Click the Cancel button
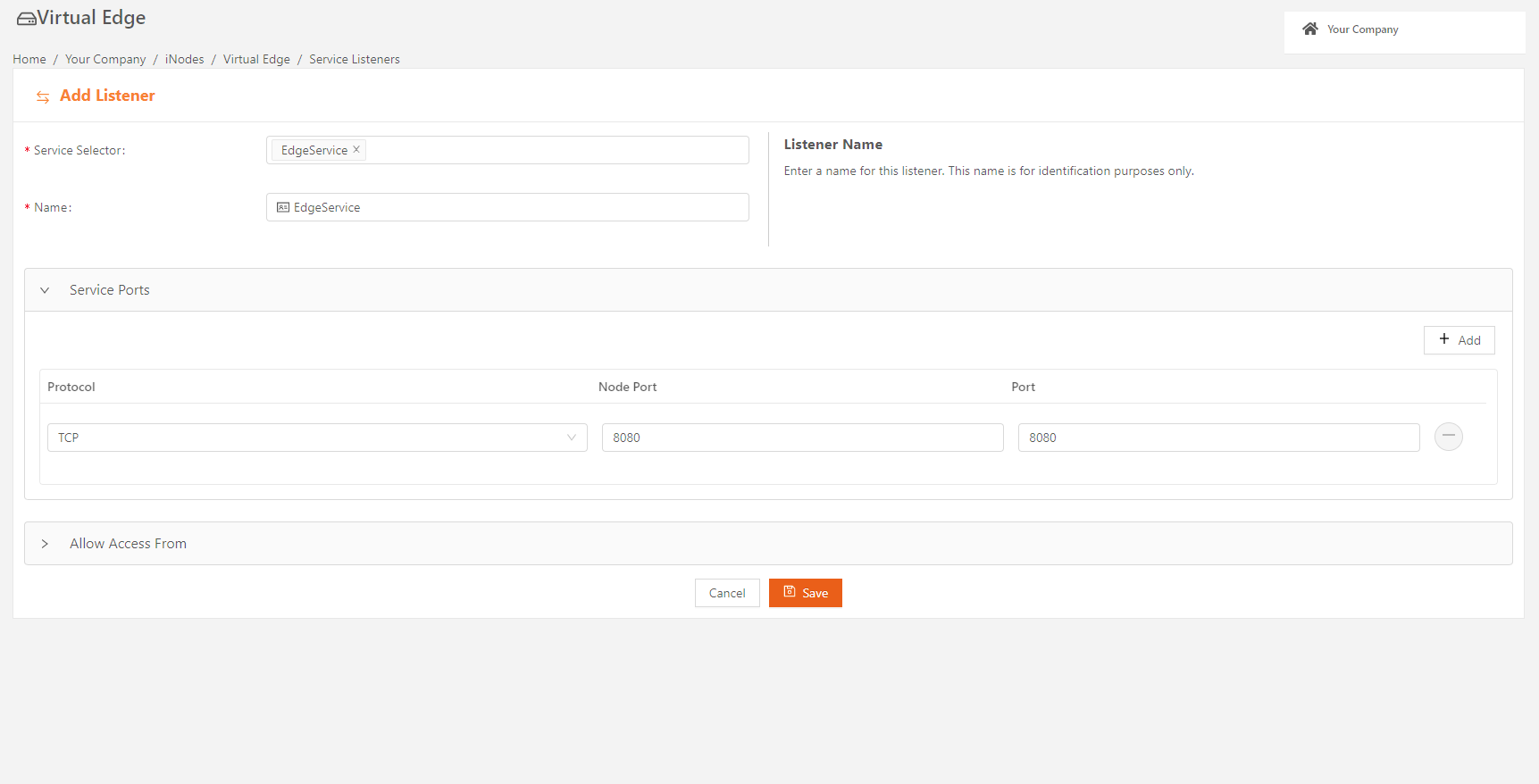Screen dimensions: 1539x784 click(727, 593)
